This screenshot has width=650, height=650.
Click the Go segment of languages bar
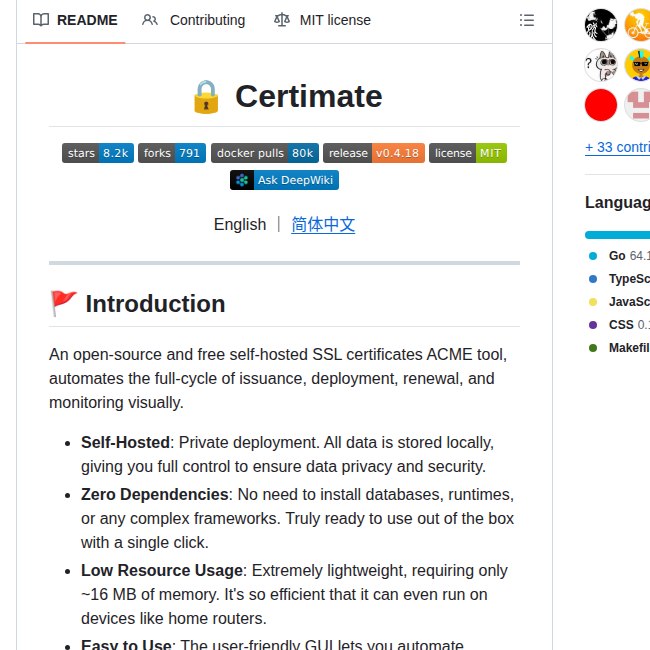pos(618,235)
